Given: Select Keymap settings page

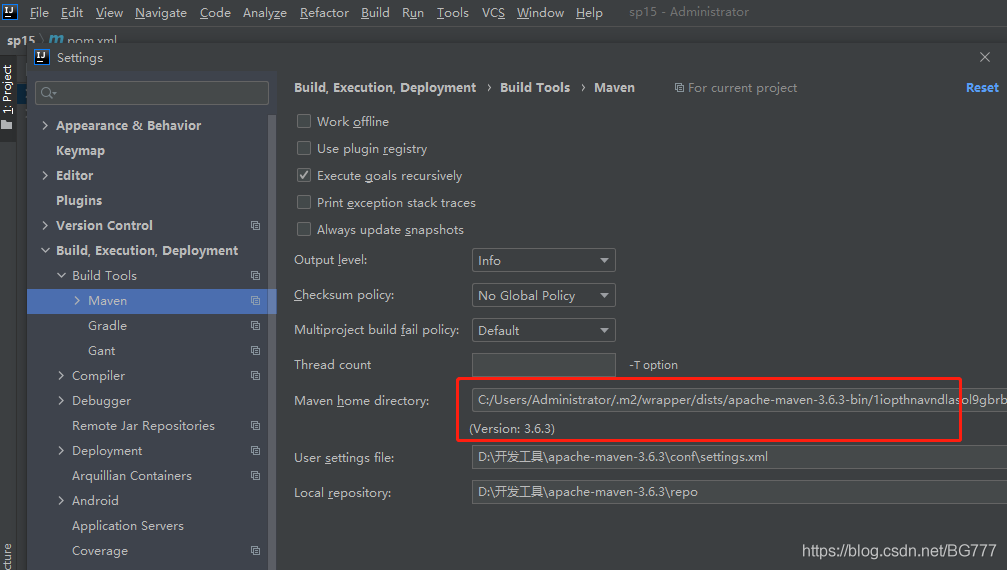Looking at the screenshot, I should point(80,150).
